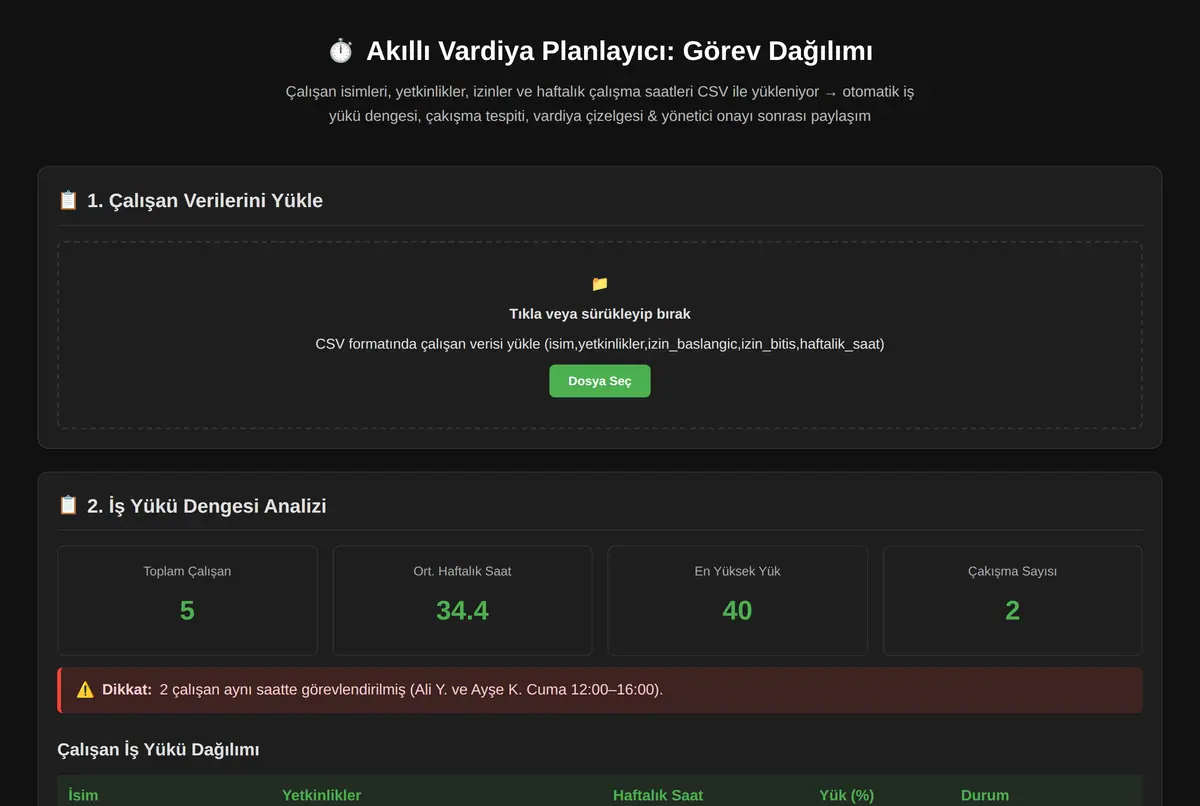This screenshot has height=806, width=1200.
Task: Click the folder icon in upload area
Action: pyautogui.click(x=600, y=284)
